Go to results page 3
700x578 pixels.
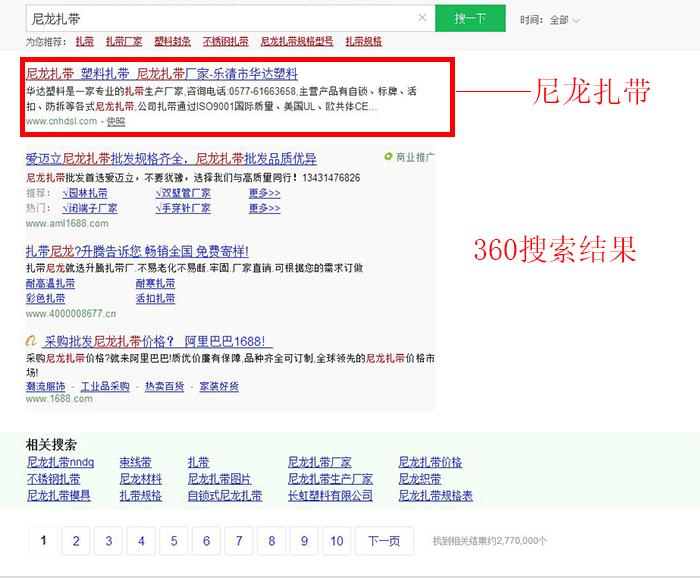tap(108, 541)
